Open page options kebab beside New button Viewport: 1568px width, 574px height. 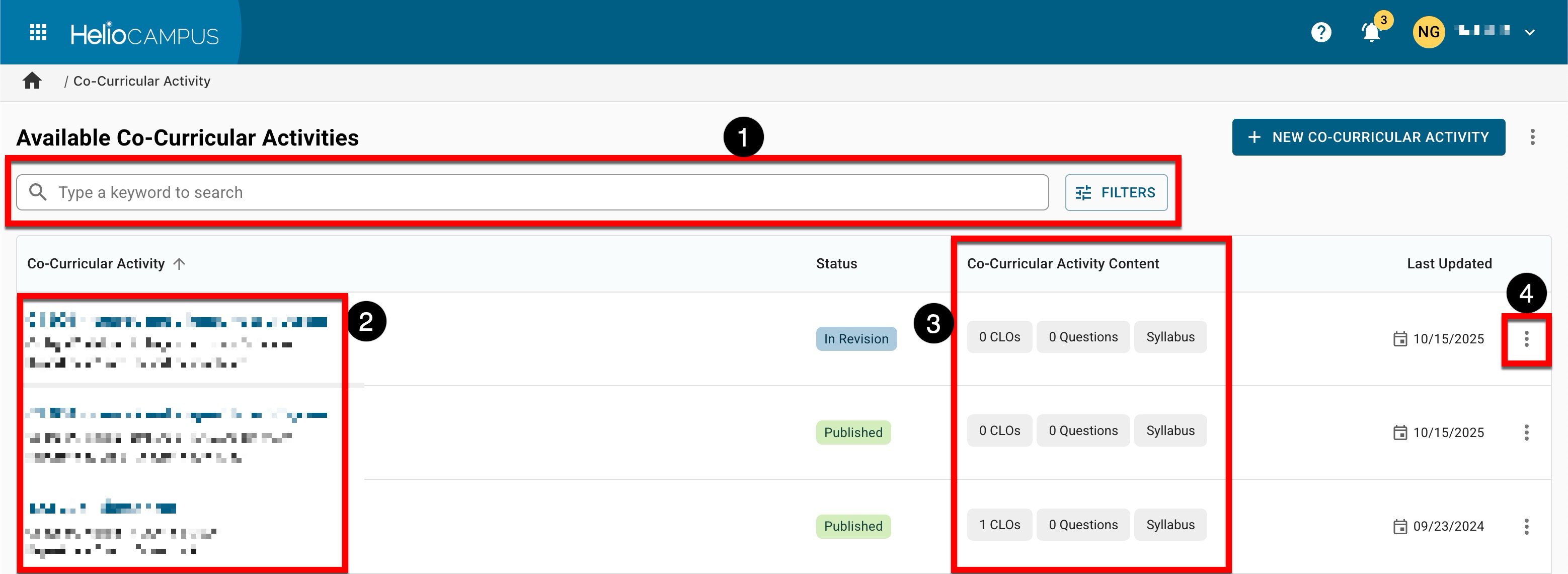click(x=1532, y=137)
